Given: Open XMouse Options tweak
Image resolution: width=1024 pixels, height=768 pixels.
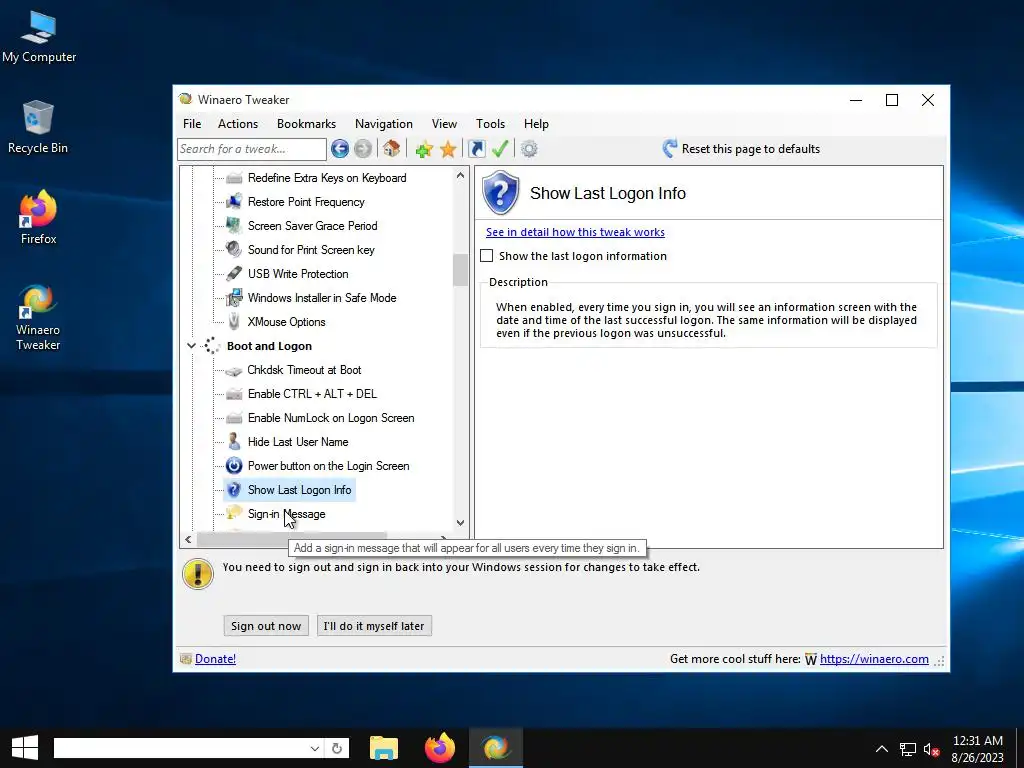Looking at the screenshot, I should point(286,322).
